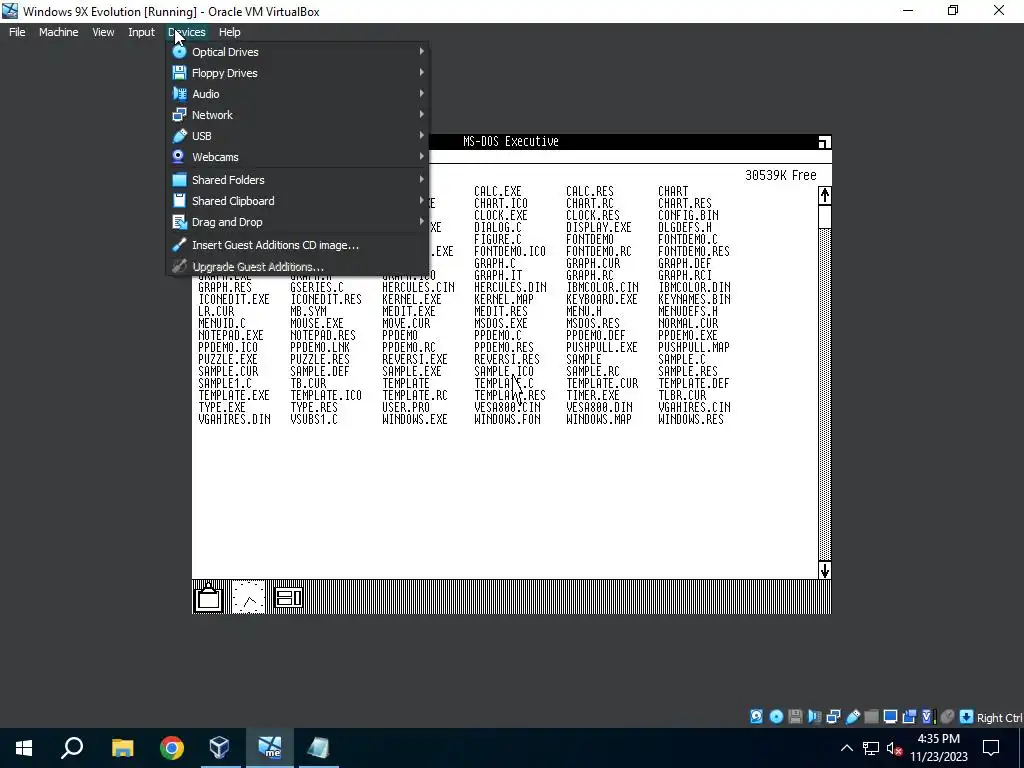Select file HERCULES.CIN
Image resolution: width=1024 pixels, height=768 pixels.
point(418,287)
